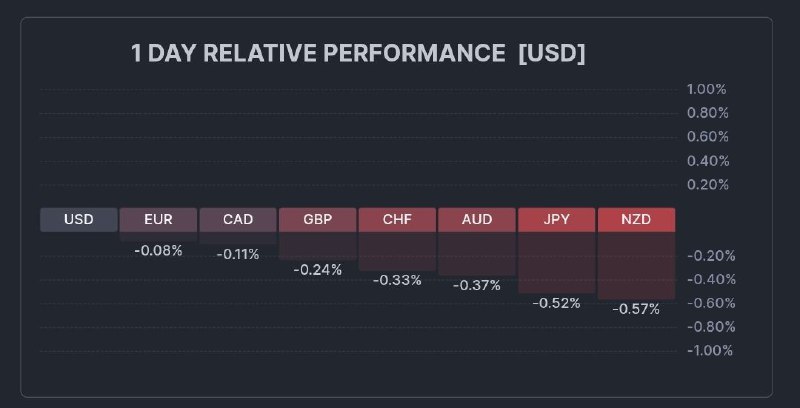800x408 pixels.
Task: Click the CAD -0.11% value label
Action: click(238, 255)
